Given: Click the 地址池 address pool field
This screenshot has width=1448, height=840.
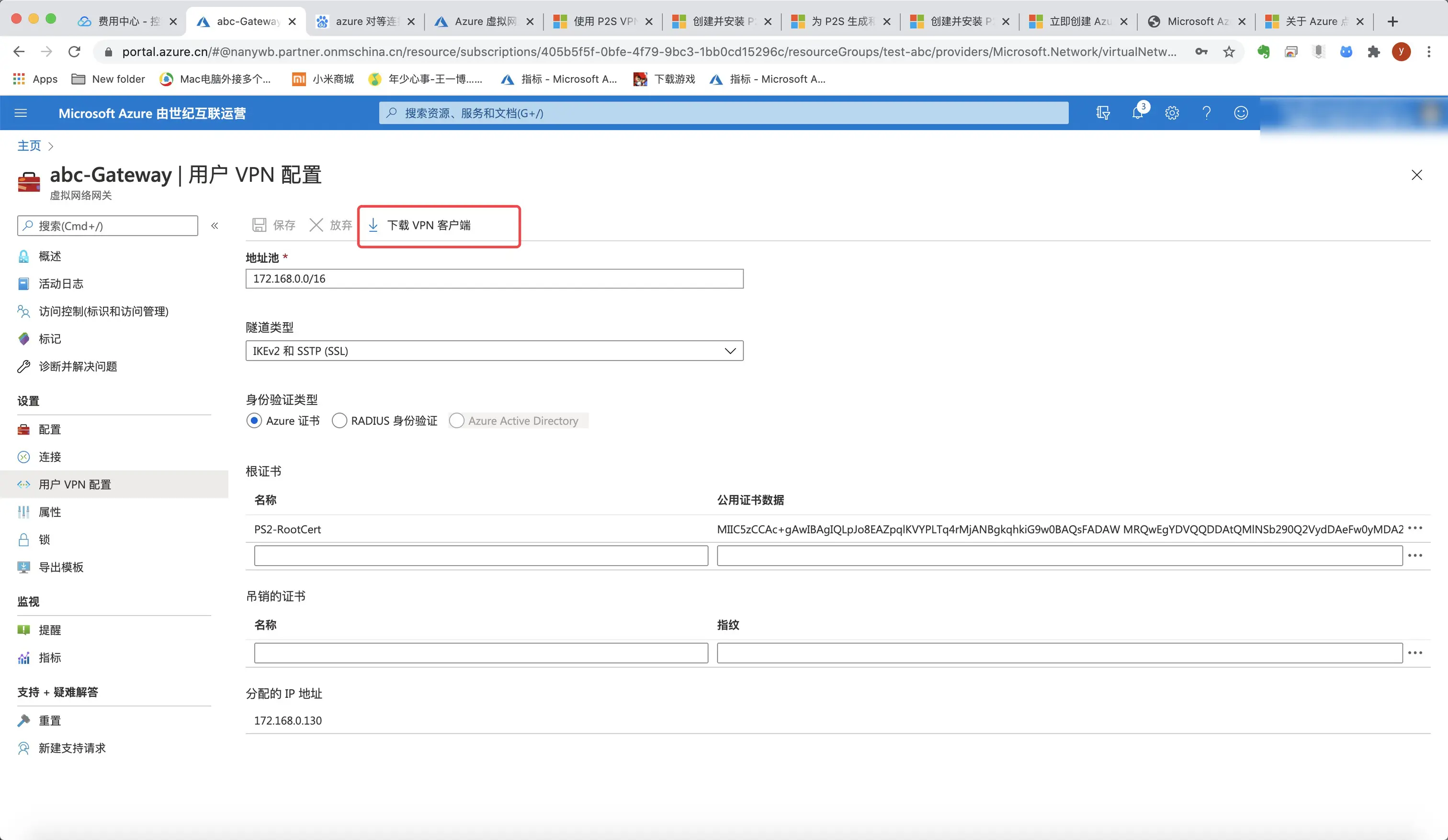Looking at the screenshot, I should pos(494,279).
